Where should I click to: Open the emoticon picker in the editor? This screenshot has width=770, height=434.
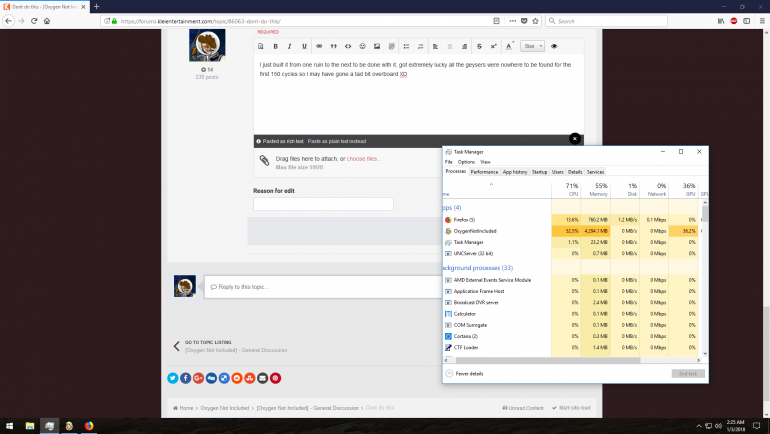point(362,46)
